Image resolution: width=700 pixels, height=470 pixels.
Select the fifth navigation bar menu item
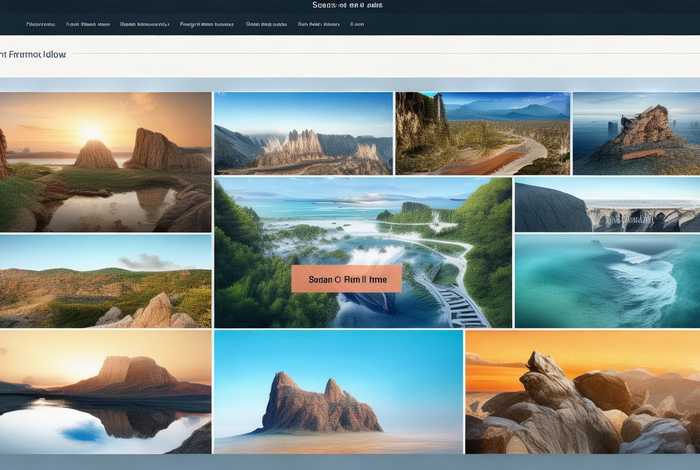point(268,23)
